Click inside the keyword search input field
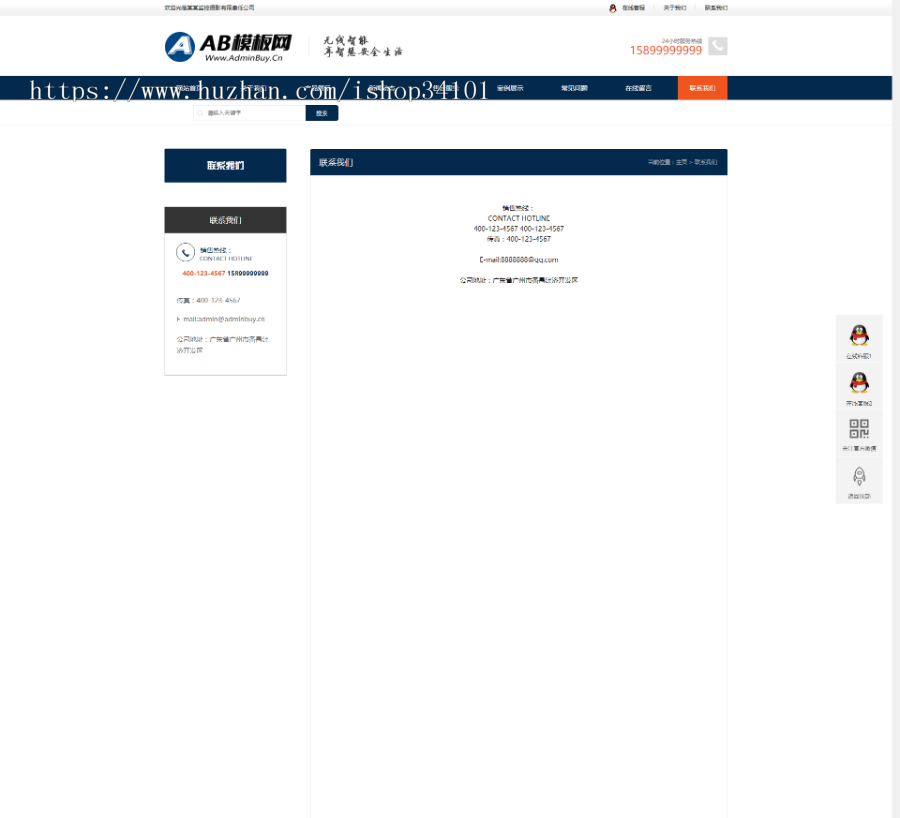The width and height of the screenshot is (900, 818). (250, 112)
